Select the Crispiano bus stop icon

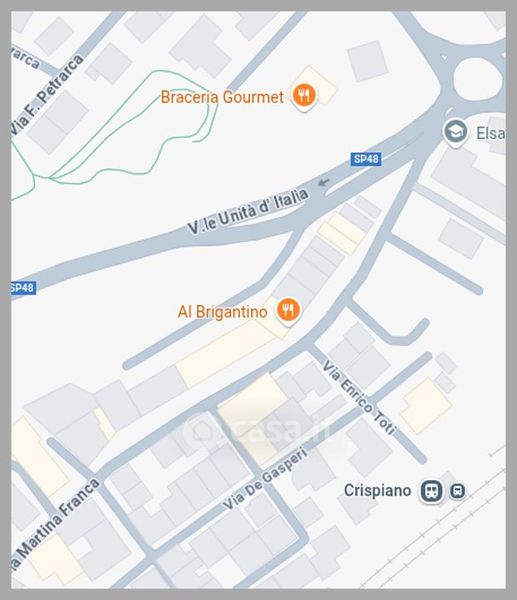(457, 491)
